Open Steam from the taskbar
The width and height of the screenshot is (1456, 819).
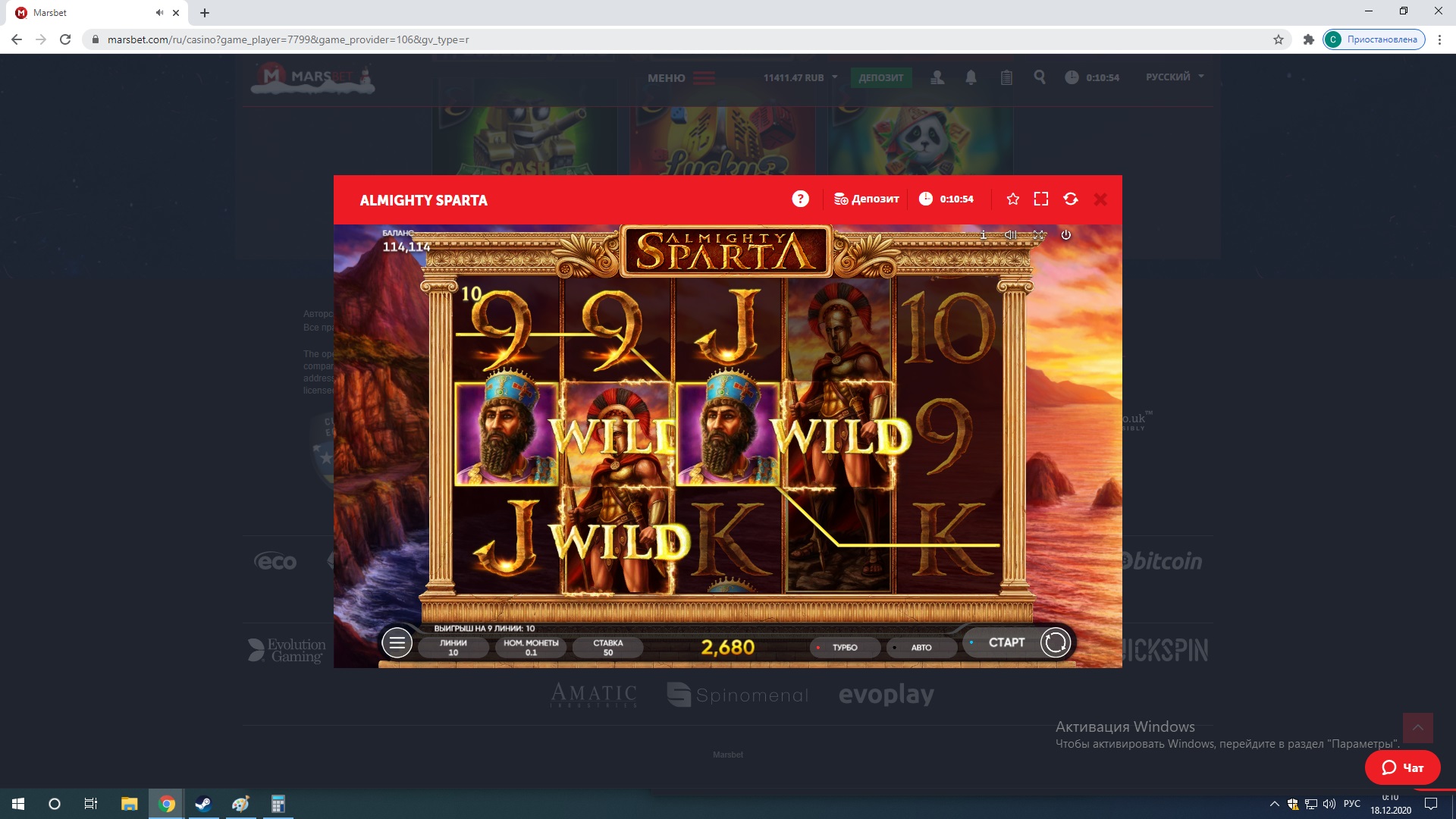(x=203, y=804)
